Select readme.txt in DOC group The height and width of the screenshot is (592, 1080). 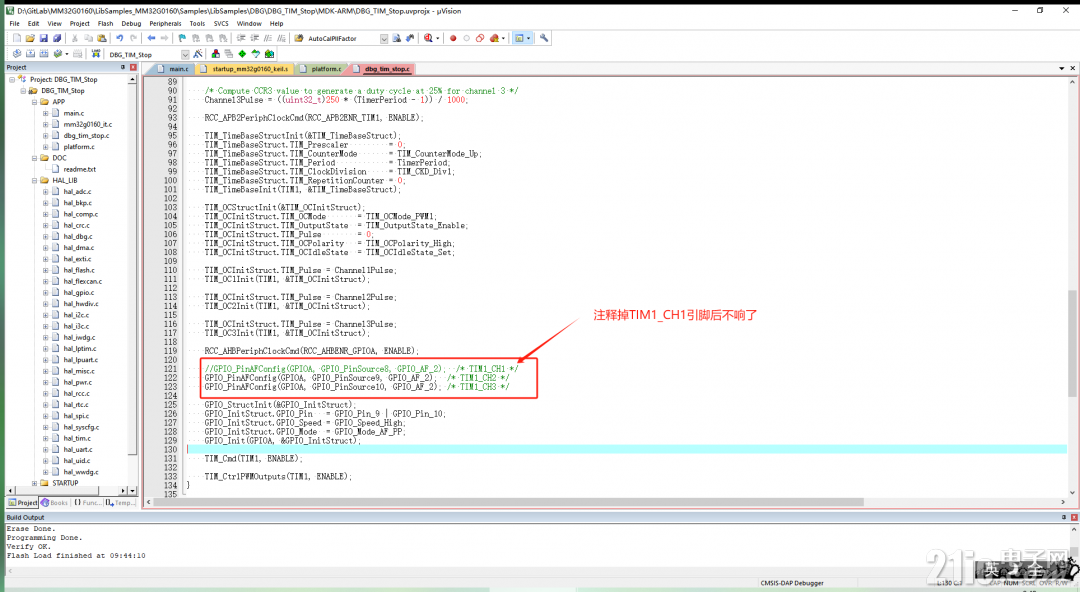[x=80, y=169]
